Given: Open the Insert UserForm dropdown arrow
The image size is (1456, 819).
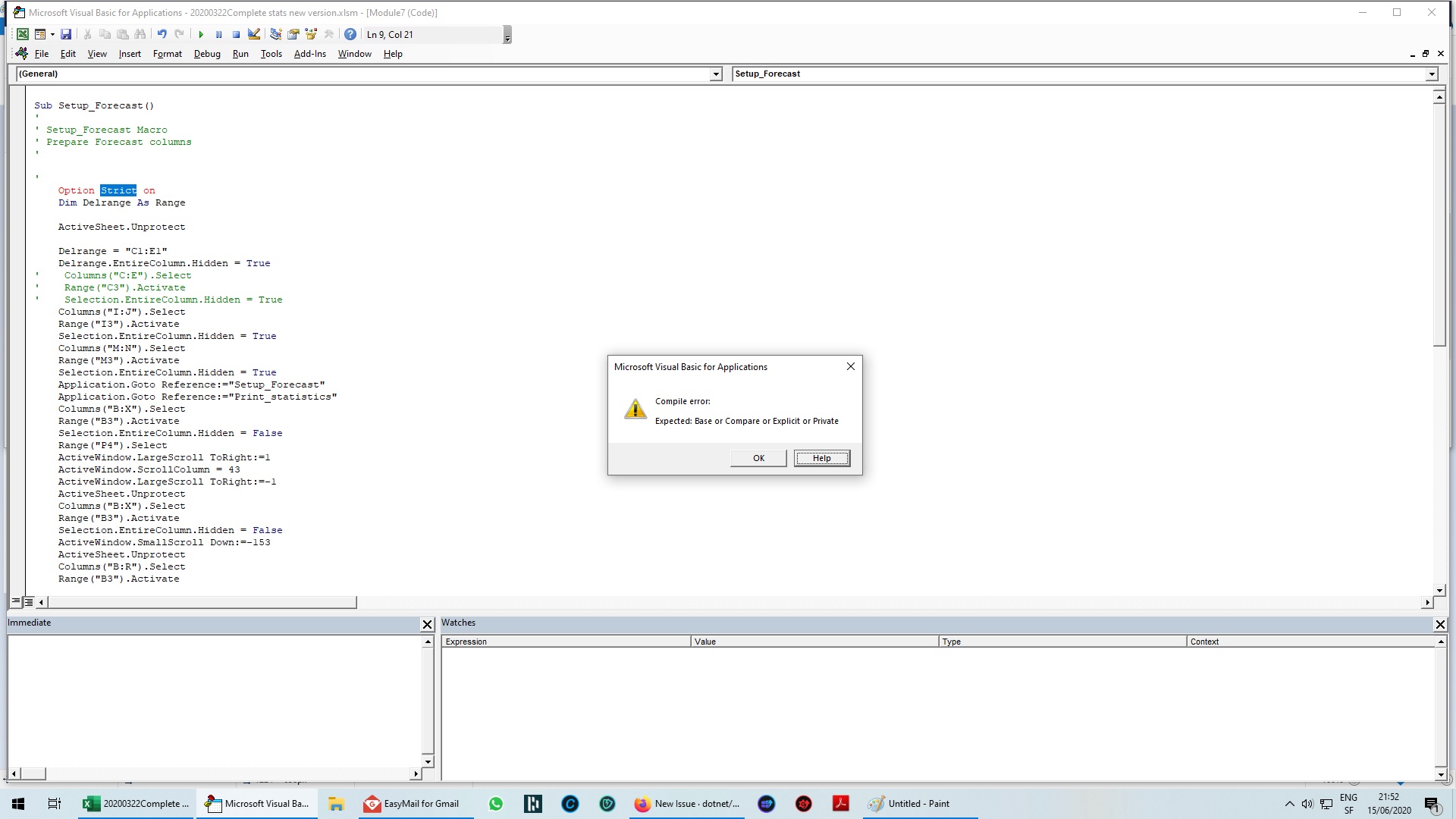Looking at the screenshot, I should coord(52,34).
